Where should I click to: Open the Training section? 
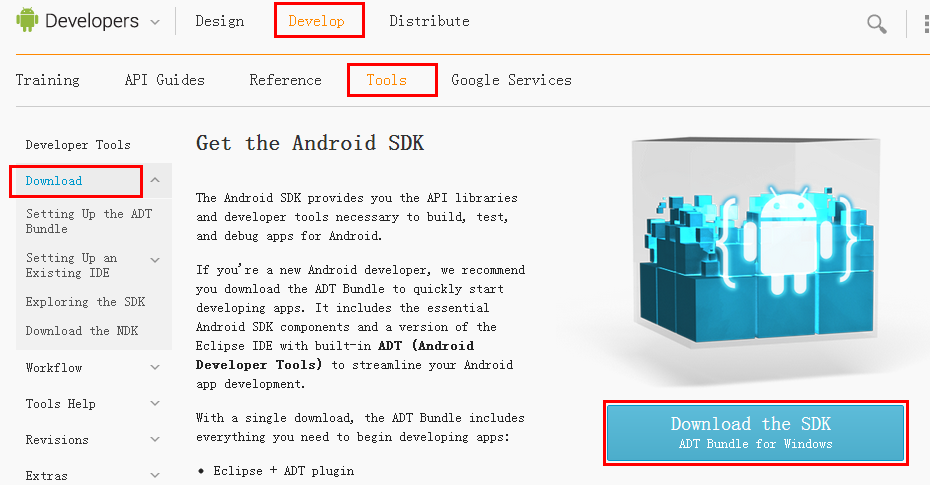(x=47, y=80)
